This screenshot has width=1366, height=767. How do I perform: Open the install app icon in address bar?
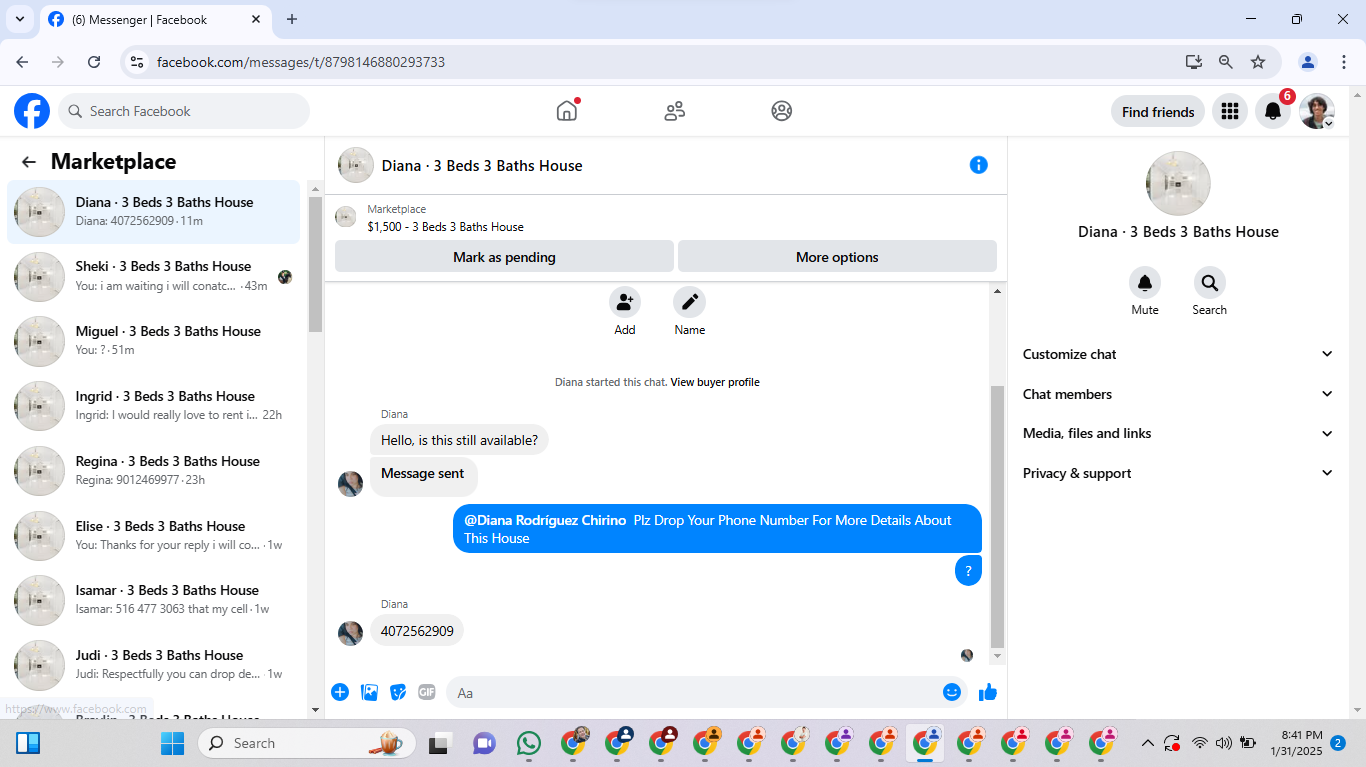click(1194, 62)
